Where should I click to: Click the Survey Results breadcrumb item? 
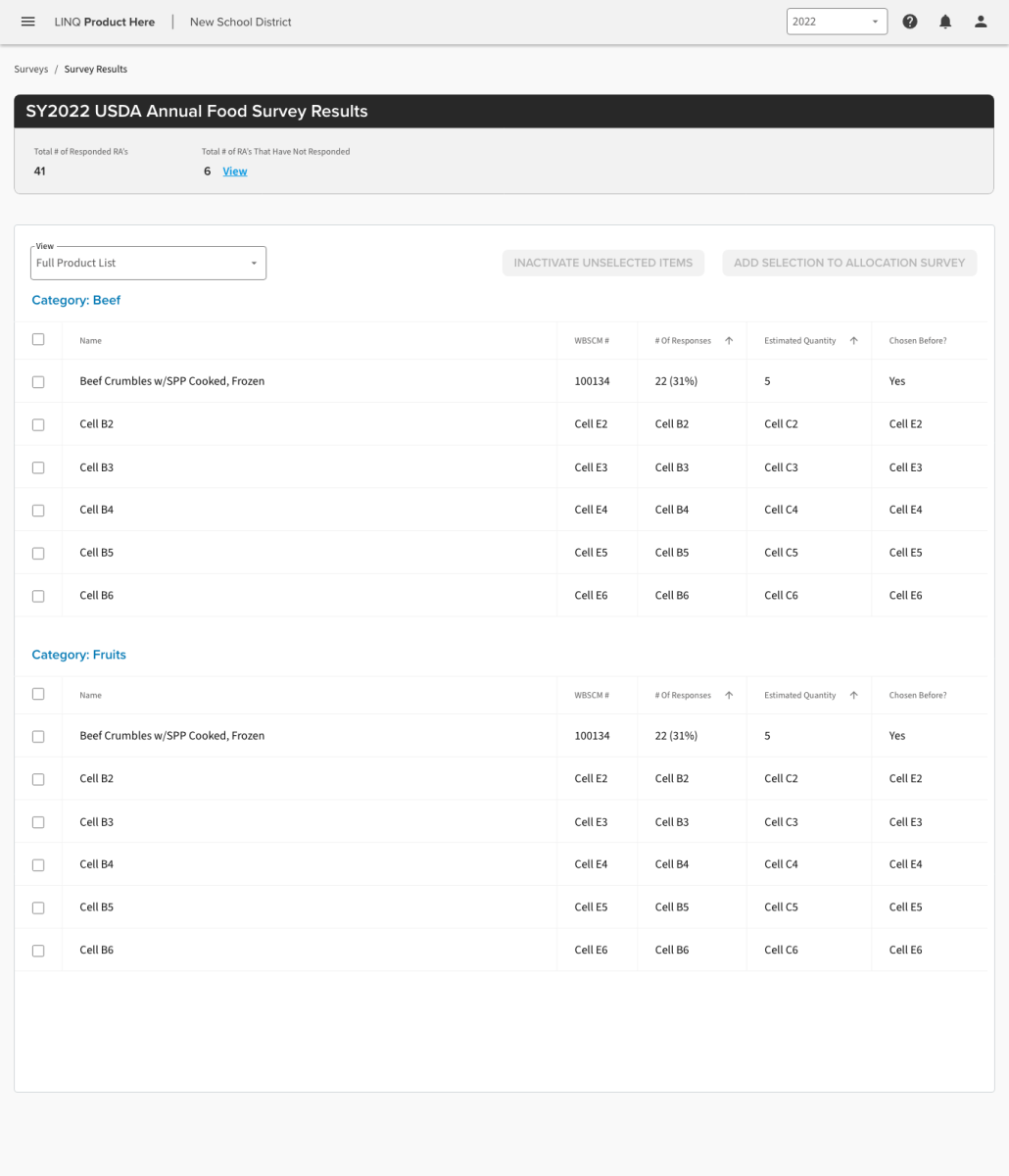coord(96,70)
